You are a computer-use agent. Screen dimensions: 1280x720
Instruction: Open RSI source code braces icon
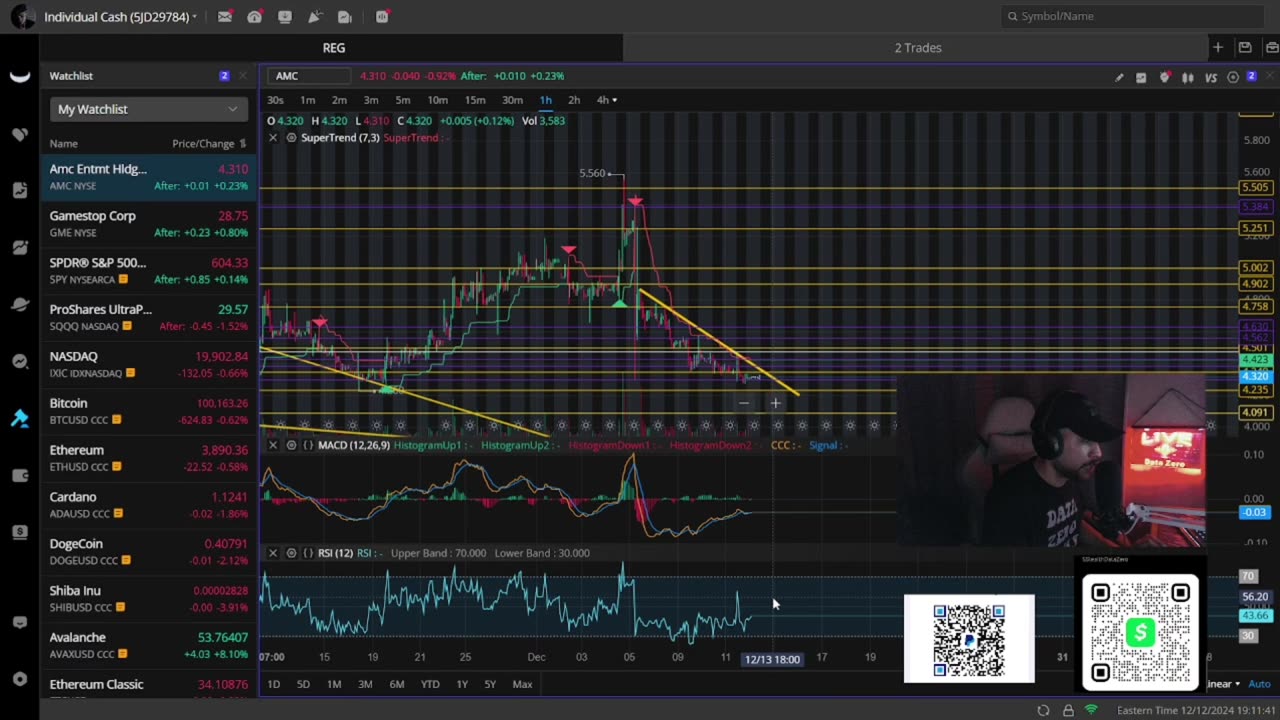(x=308, y=553)
